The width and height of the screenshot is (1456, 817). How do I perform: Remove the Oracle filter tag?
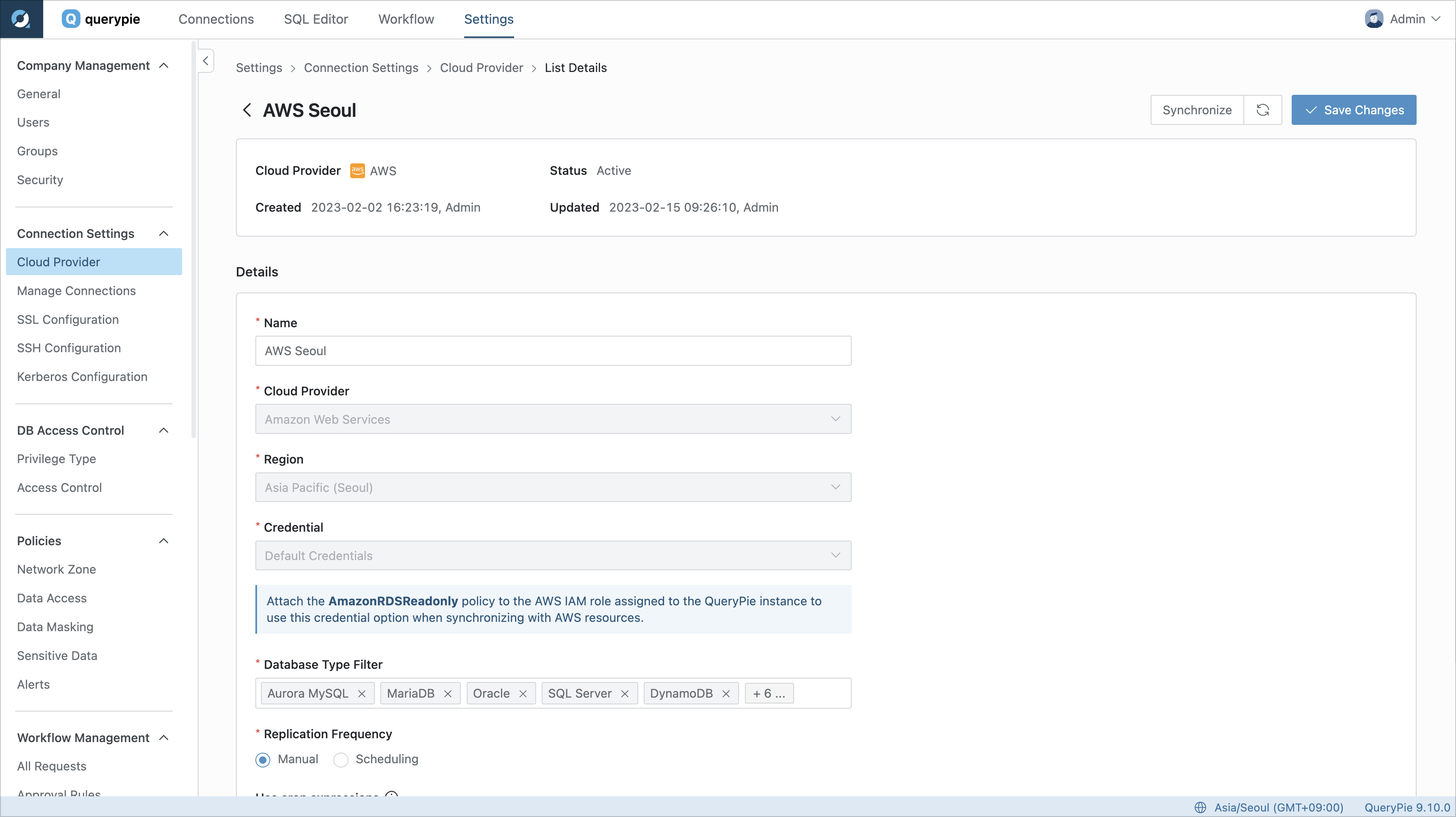coord(523,694)
